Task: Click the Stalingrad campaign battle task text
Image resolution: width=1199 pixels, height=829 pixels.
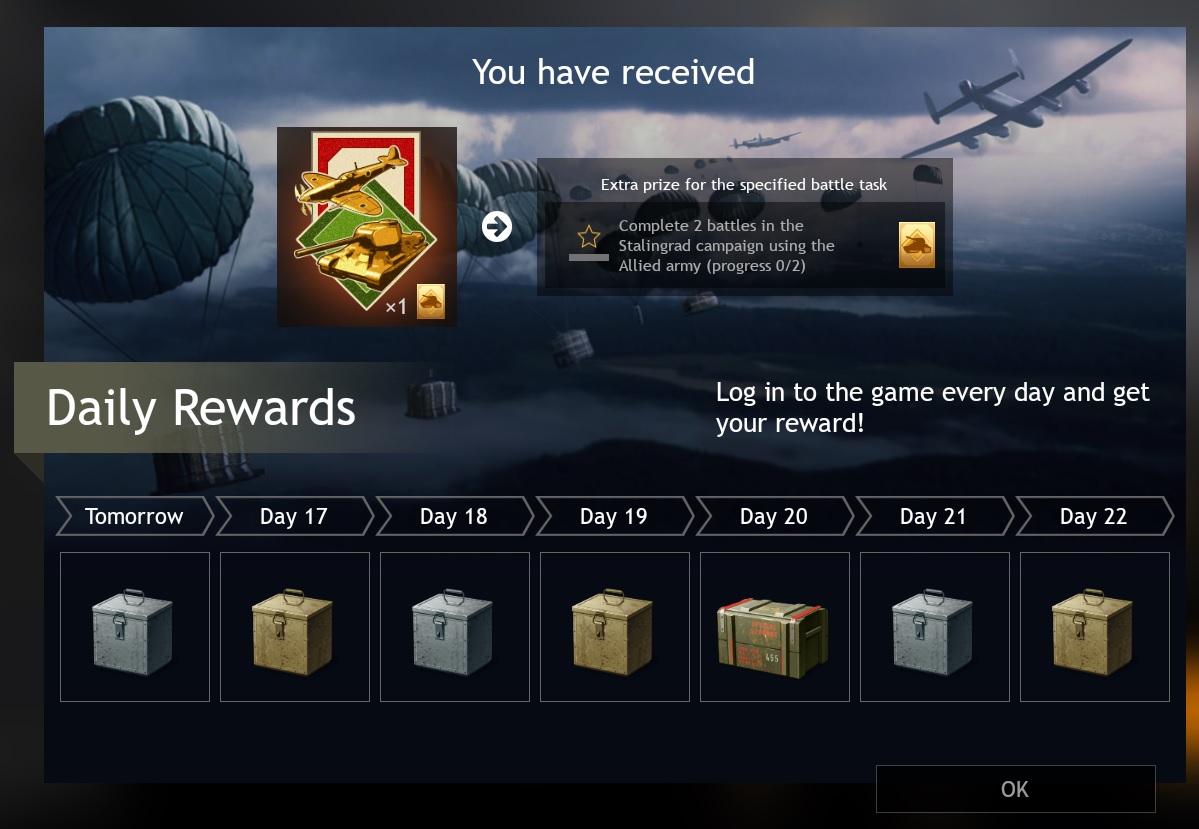Action: click(x=726, y=245)
